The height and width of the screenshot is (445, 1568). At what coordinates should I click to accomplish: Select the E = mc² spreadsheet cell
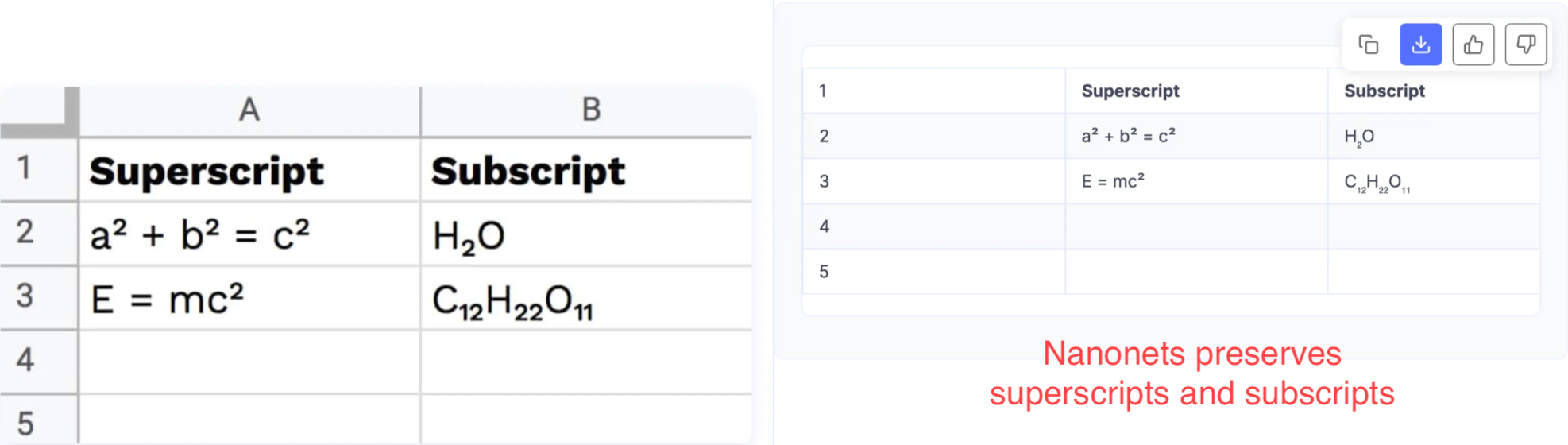pos(168,299)
